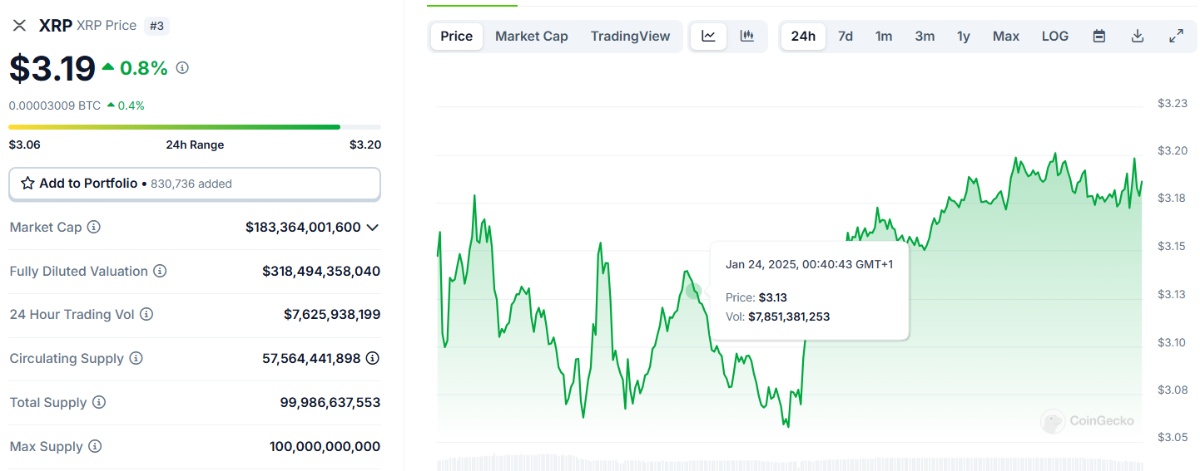This screenshot has height=471, width=1200.
Task: Set chart range to 24h
Action: [803, 36]
